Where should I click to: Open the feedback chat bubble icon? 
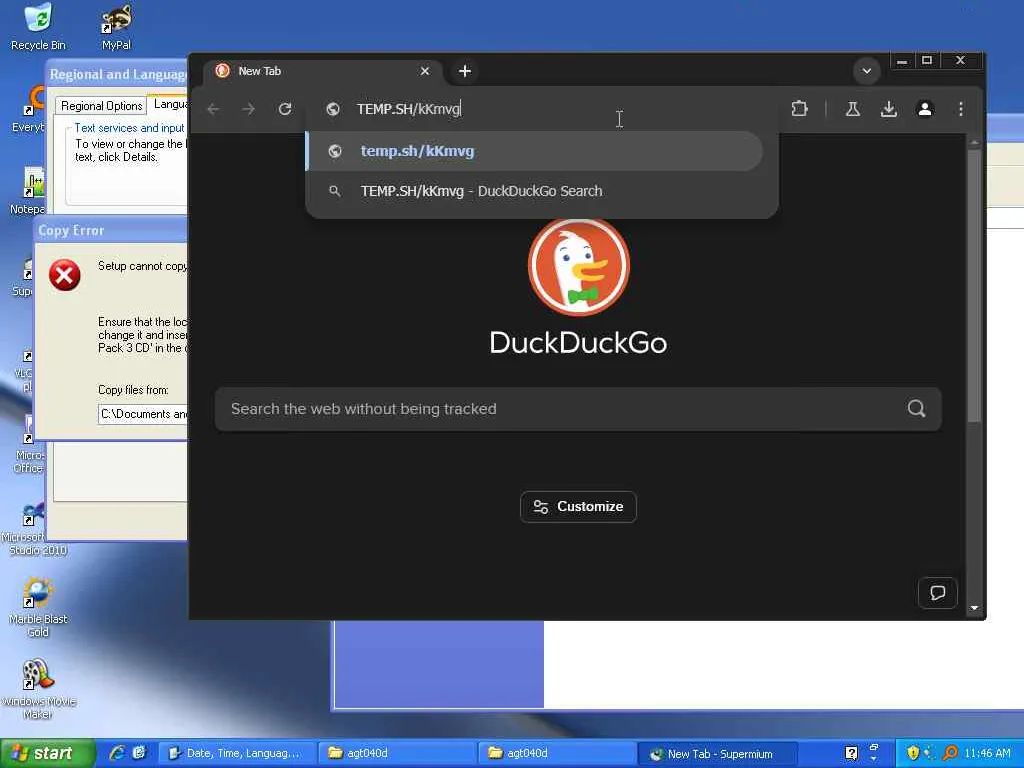tap(938, 593)
